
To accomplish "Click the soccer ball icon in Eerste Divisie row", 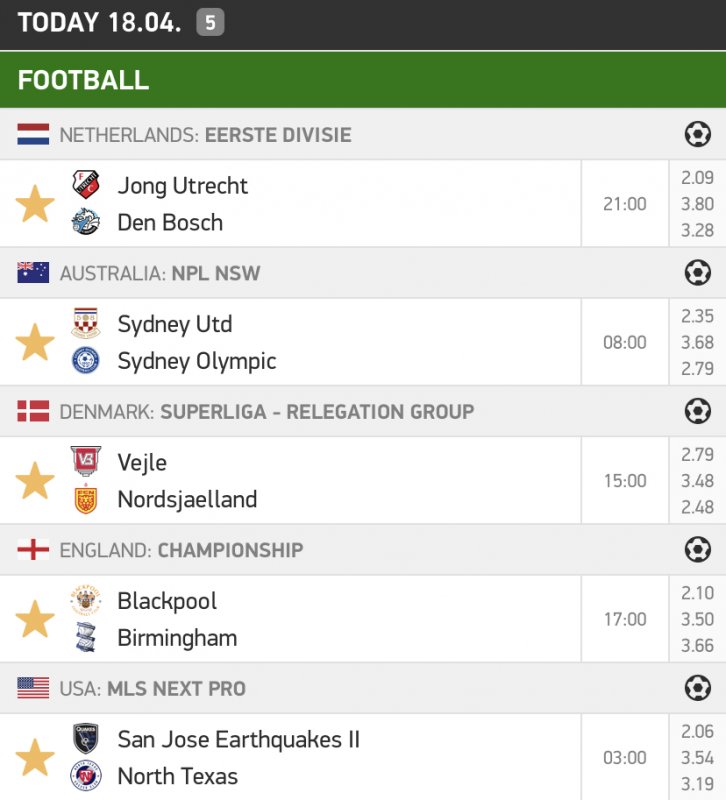I will point(697,134).
